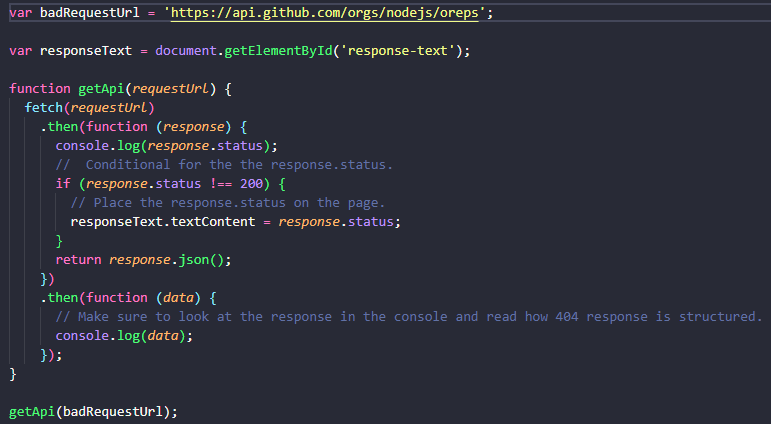The image size is (771, 424).
Task: Click the 'if' keyword
Action: 63,184
